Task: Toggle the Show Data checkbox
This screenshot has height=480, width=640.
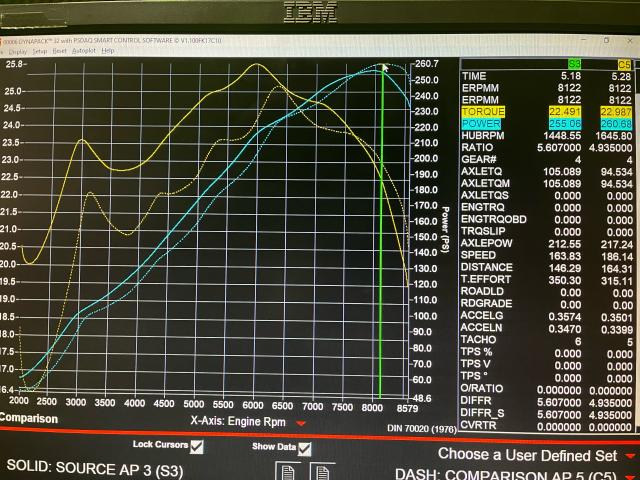Action: tap(304, 447)
